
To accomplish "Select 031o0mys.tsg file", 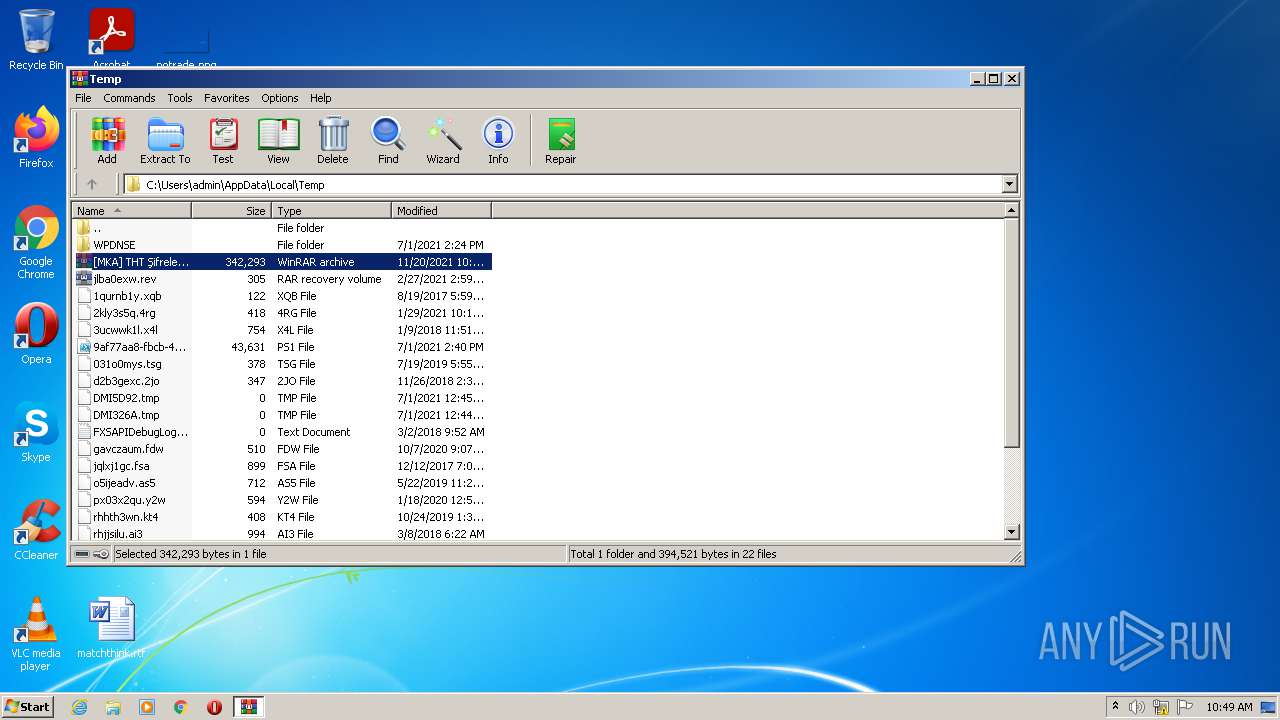I will (282, 364).
